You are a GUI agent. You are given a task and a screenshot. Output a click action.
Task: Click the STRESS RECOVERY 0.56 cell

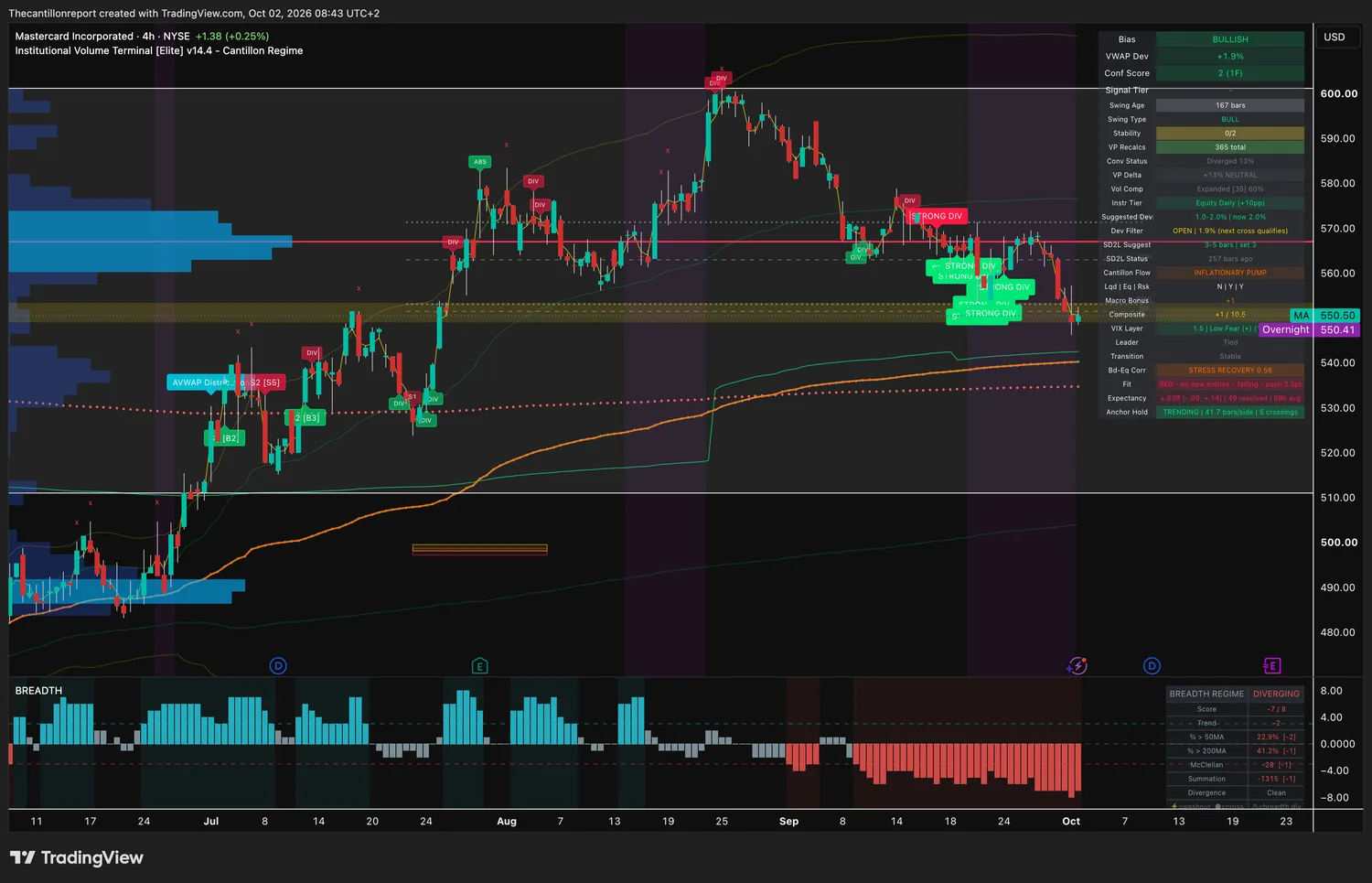pyautogui.click(x=1230, y=371)
